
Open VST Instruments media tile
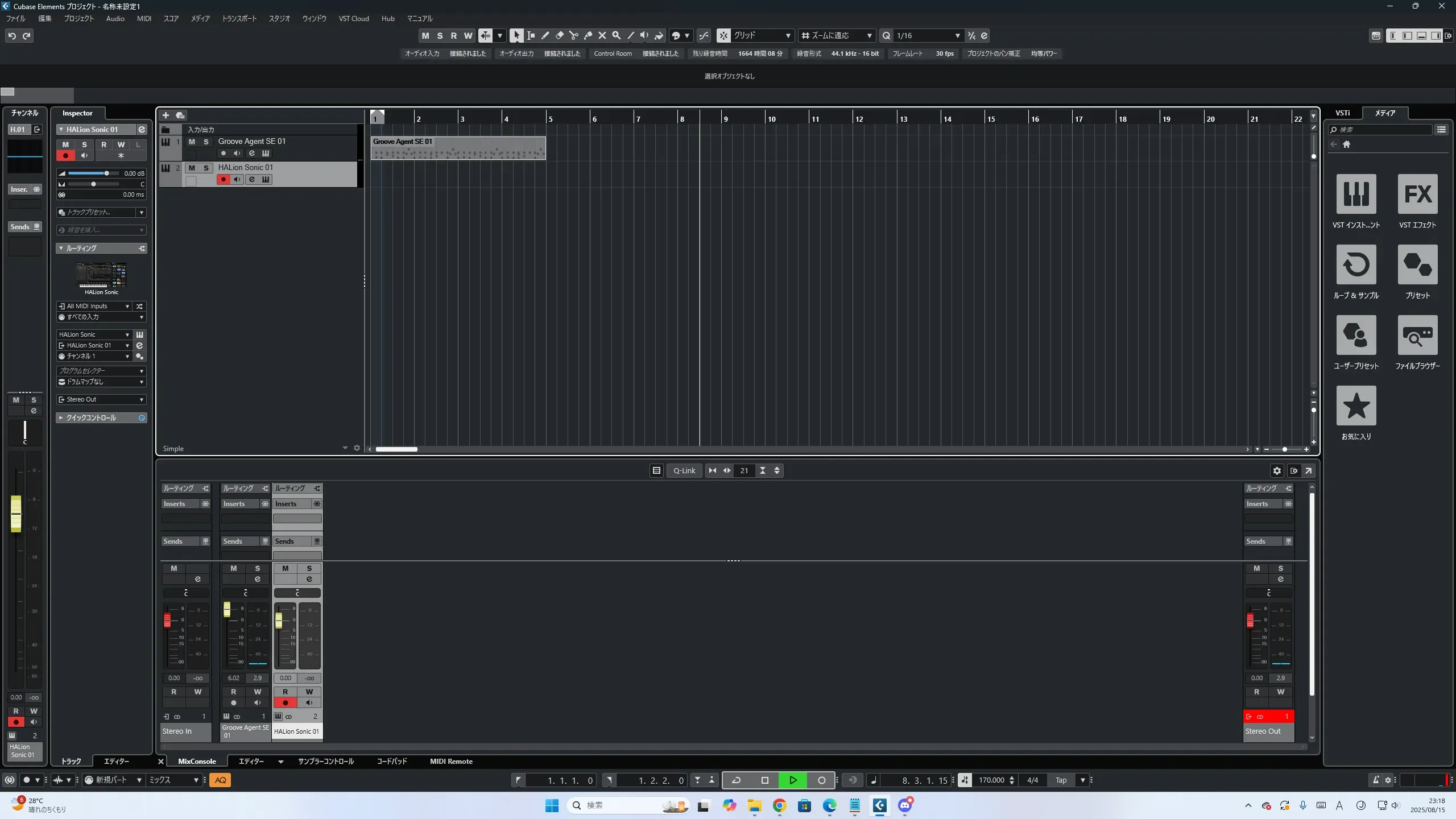coord(1356,195)
